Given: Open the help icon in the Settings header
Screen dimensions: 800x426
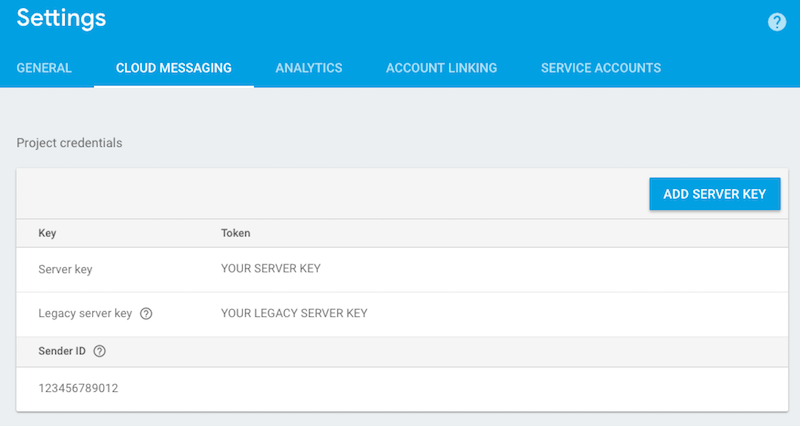Looking at the screenshot, I should click(x=777, y=22).
